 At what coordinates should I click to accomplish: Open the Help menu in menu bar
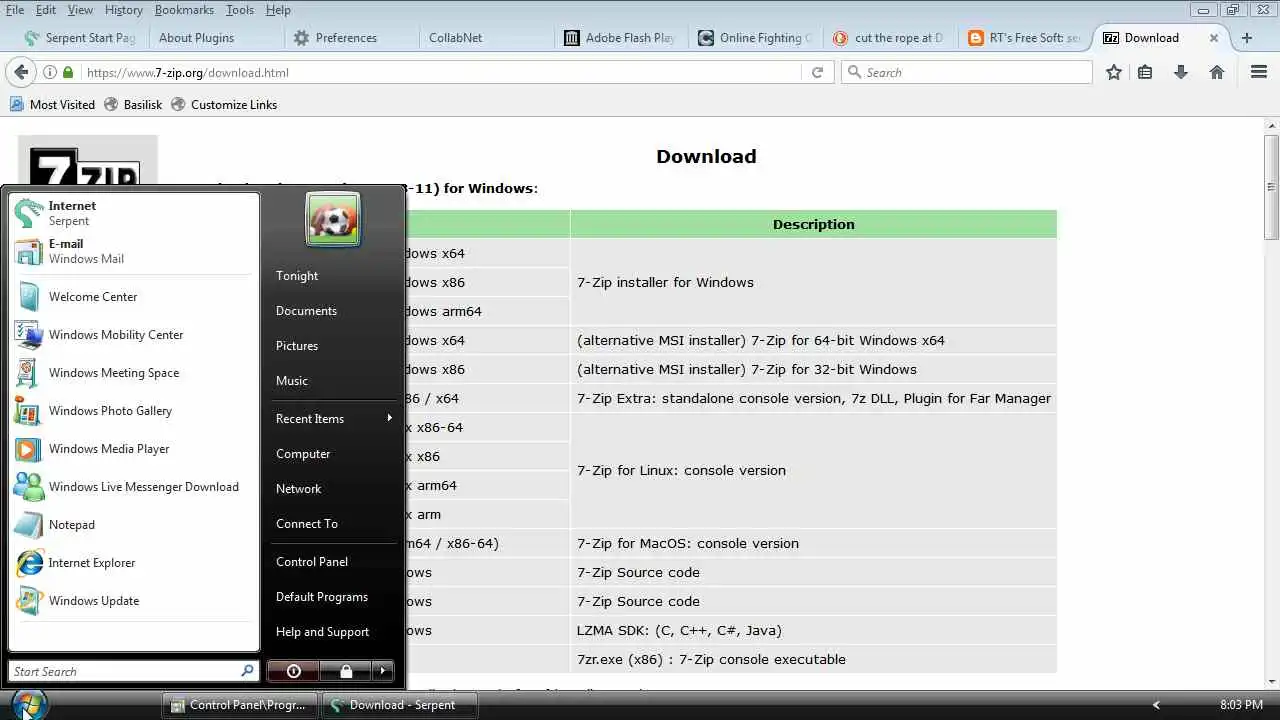click(x=278, y=10)
